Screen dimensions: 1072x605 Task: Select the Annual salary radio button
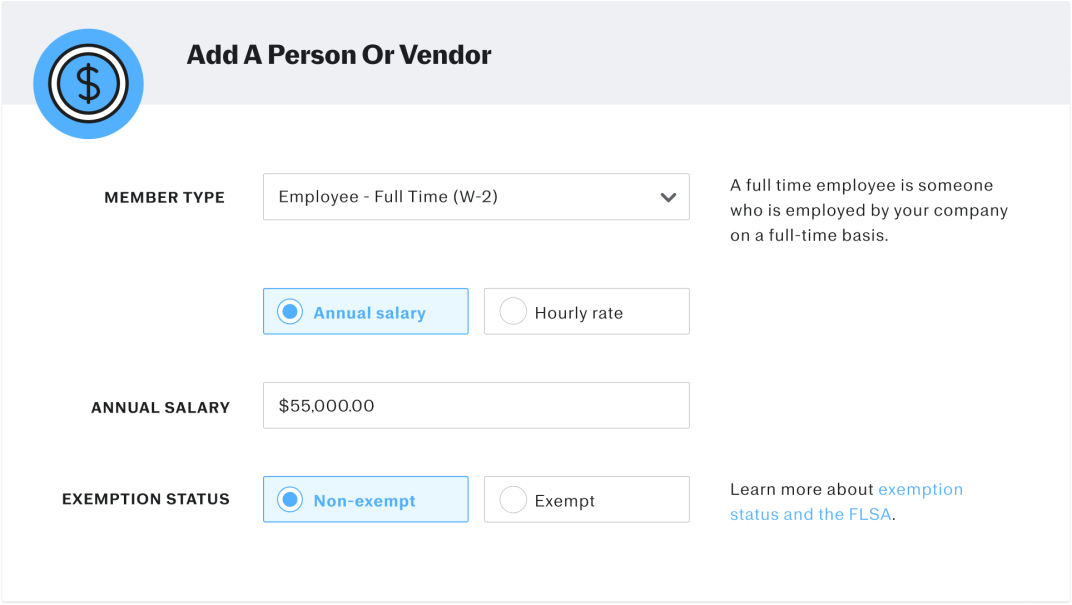coord(289,311)
